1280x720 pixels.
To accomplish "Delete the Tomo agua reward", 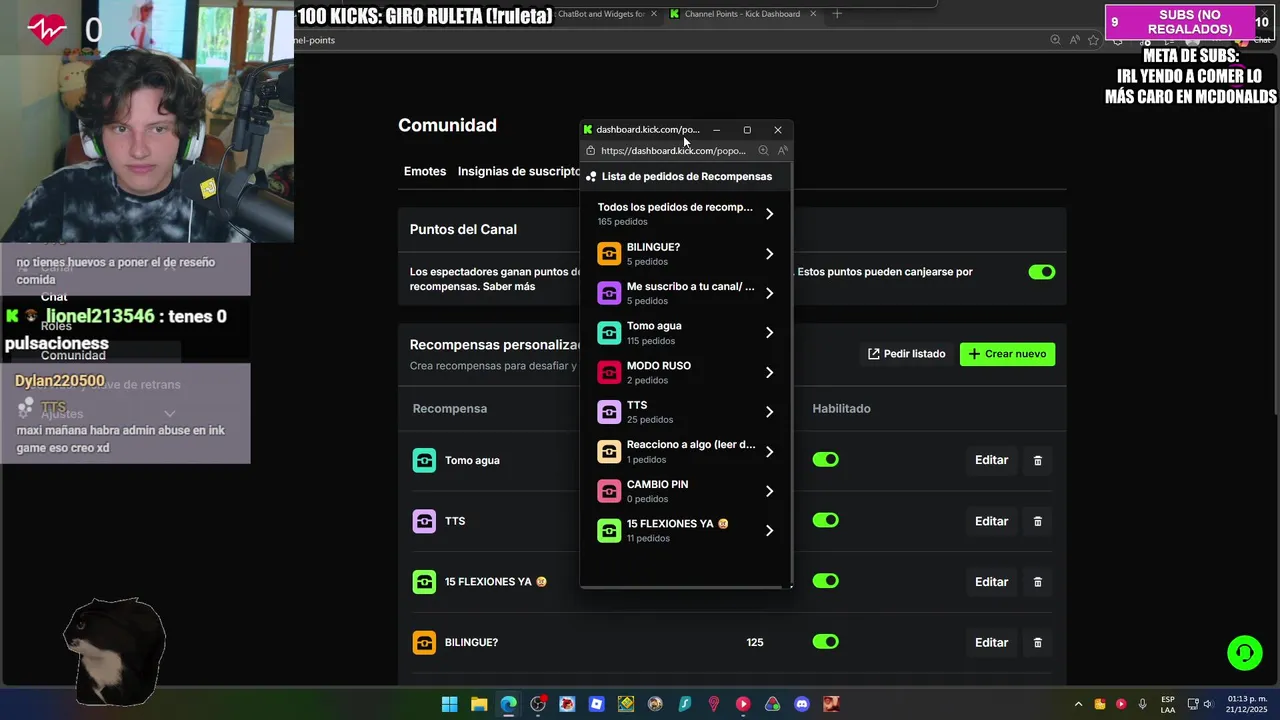I will point(1037,460).
